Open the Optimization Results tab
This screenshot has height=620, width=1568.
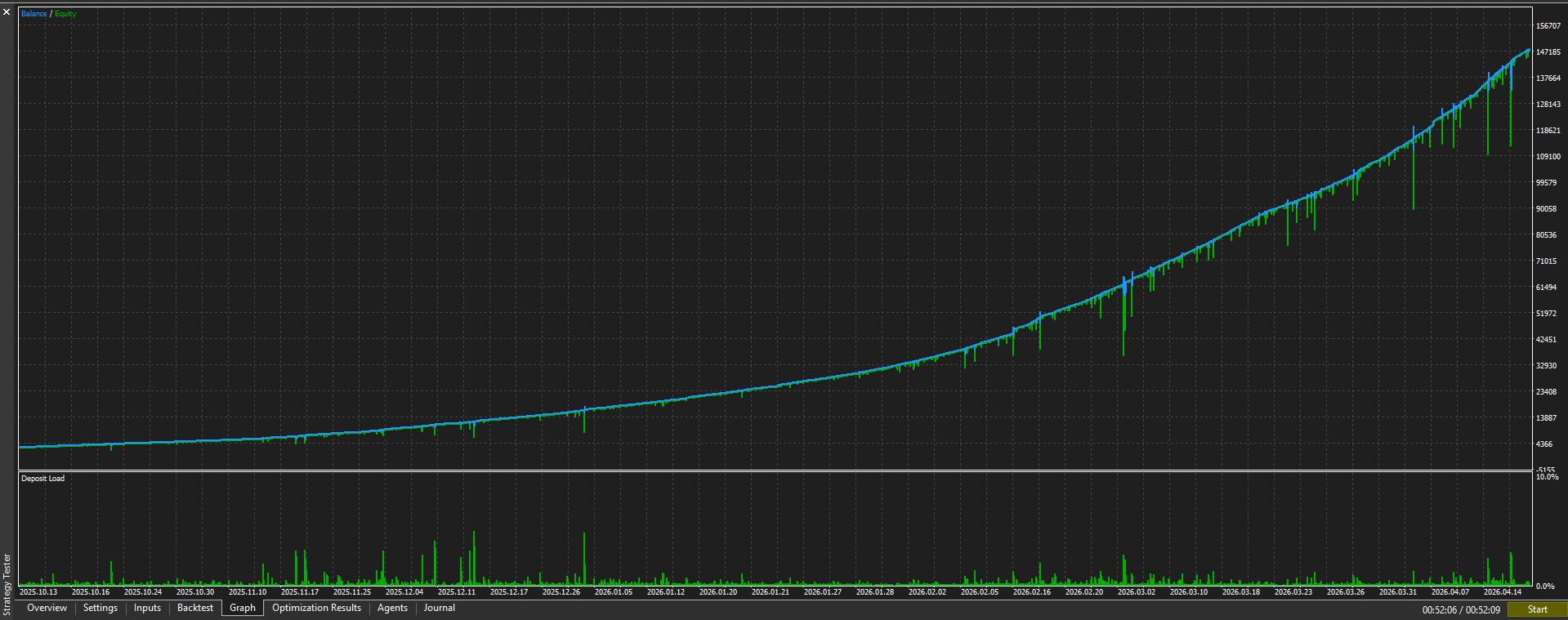(316, 609)
